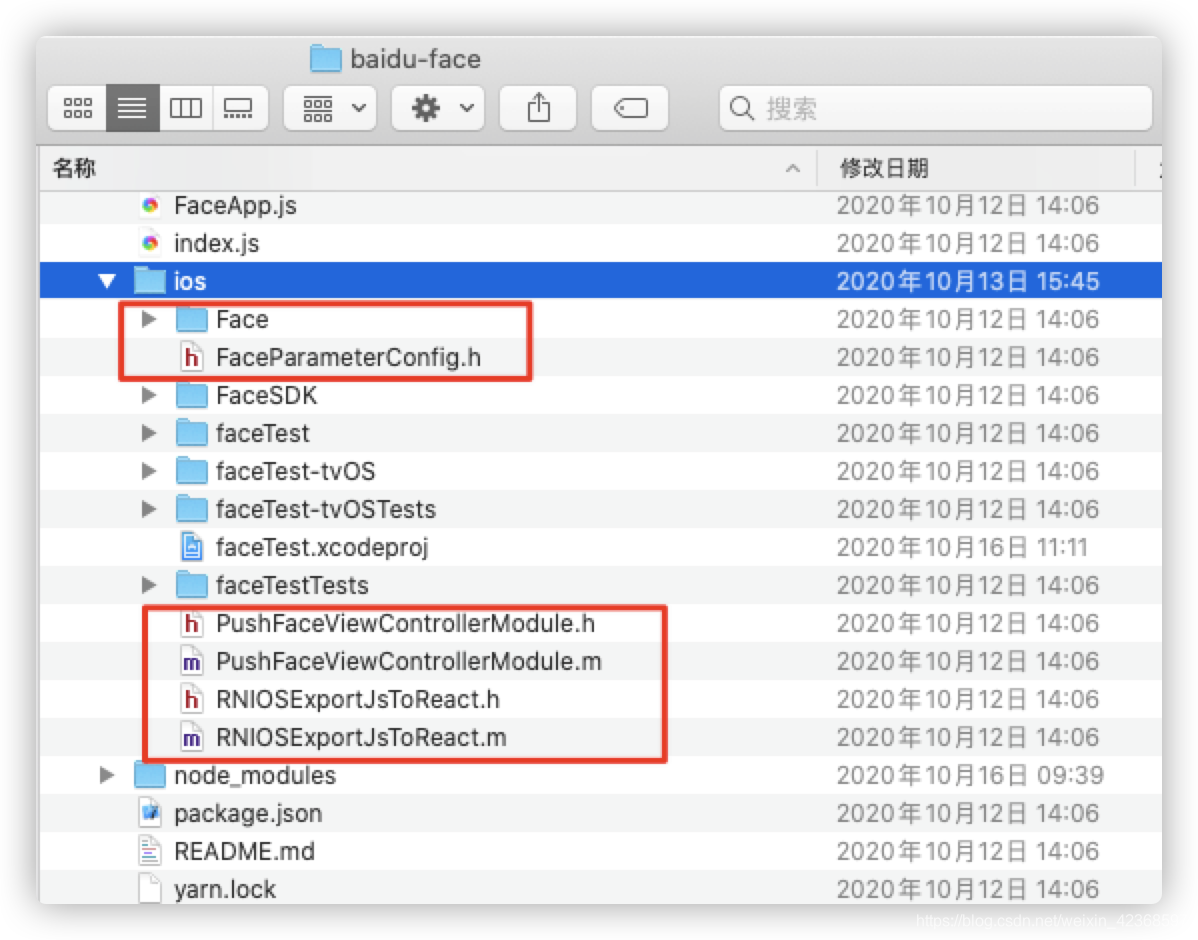Click the 搜索 search field

(x=935, y=108)
